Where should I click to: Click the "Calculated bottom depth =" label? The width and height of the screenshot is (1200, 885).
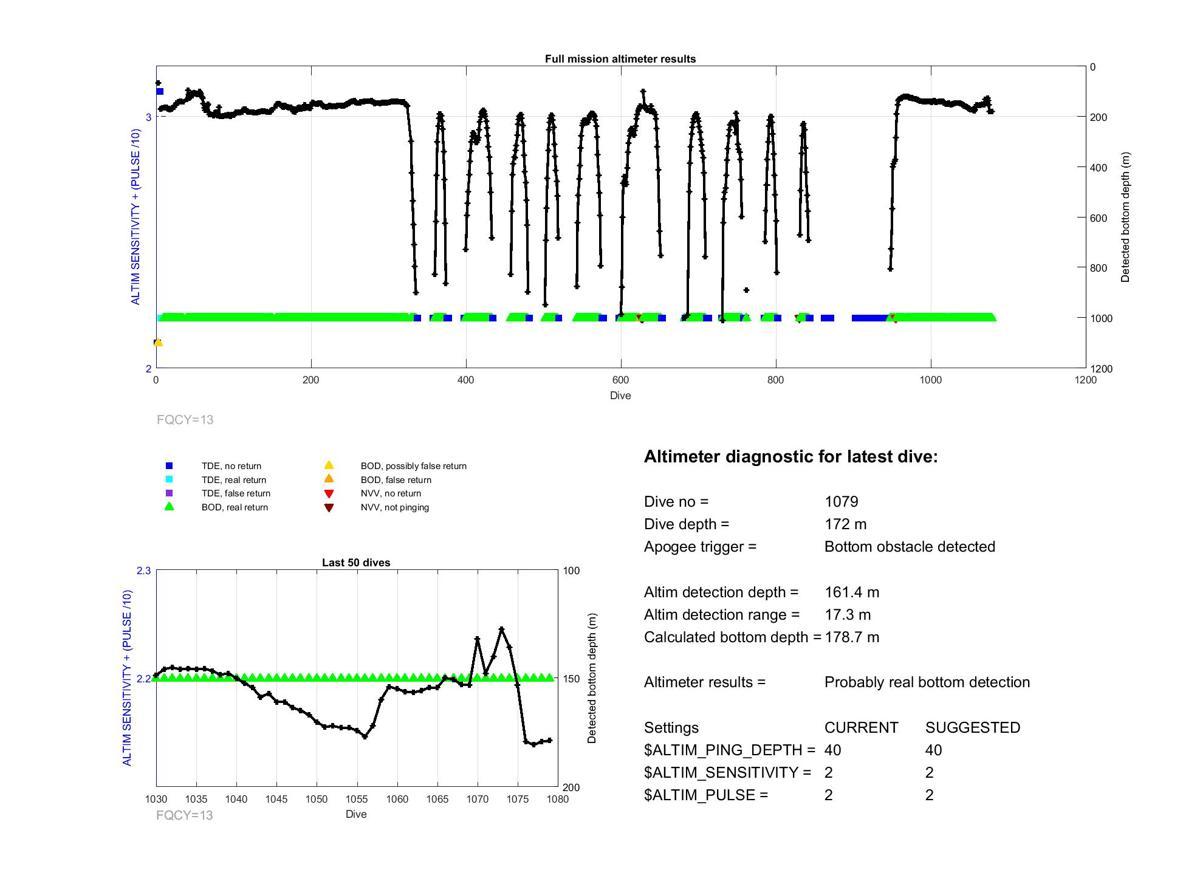pyautogui.click(x=733, y=637)
